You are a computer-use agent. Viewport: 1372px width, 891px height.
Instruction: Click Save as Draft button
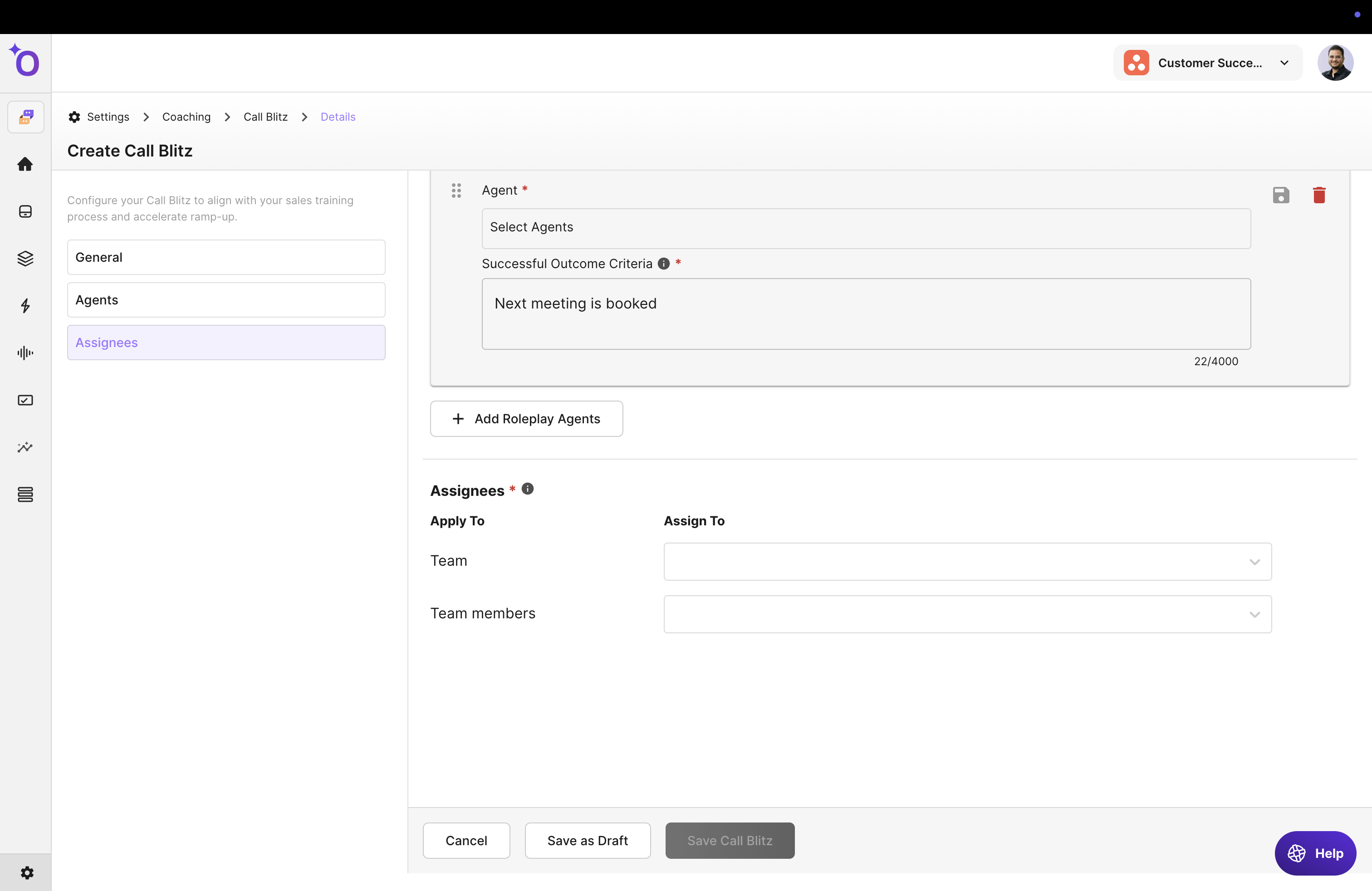(587, 840)
